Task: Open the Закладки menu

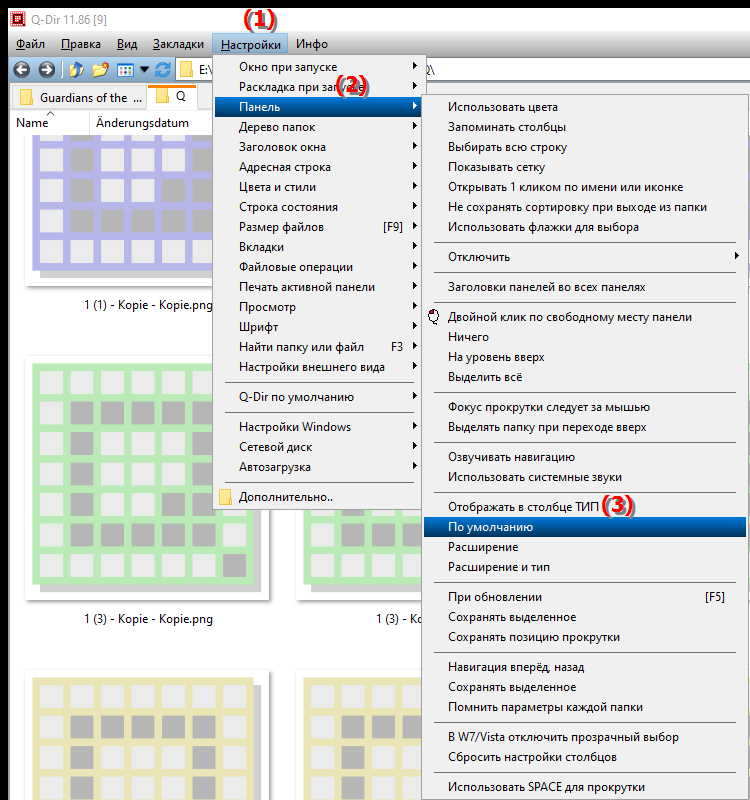Action: pos(178,44)
